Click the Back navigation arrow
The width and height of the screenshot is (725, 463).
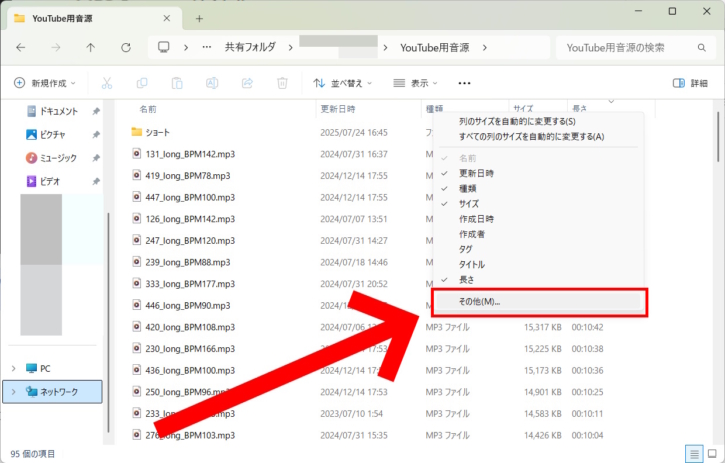[x=21, y=47]
